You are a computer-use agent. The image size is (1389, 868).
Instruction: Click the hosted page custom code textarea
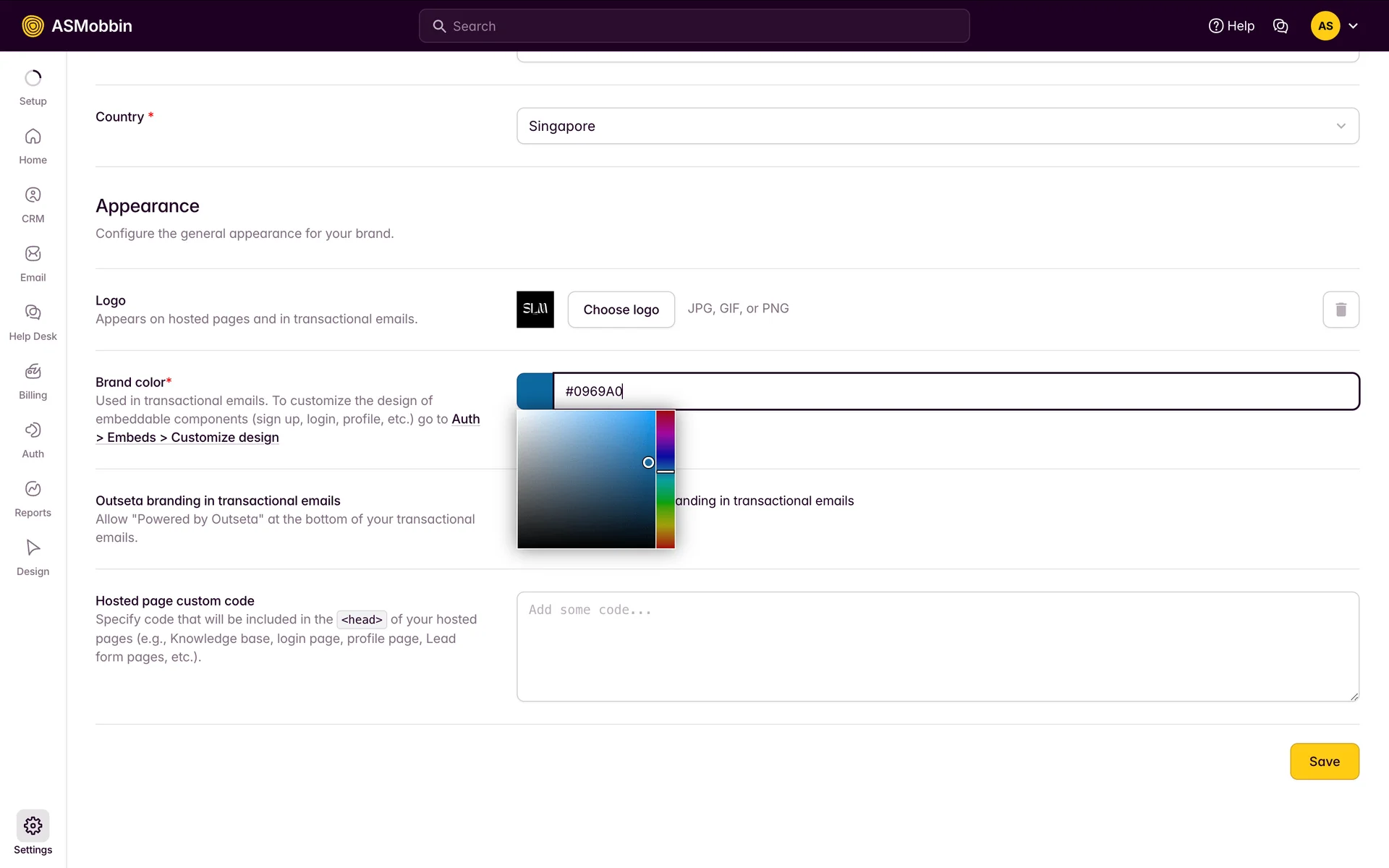pyautogui.click(x=938, y=646)
